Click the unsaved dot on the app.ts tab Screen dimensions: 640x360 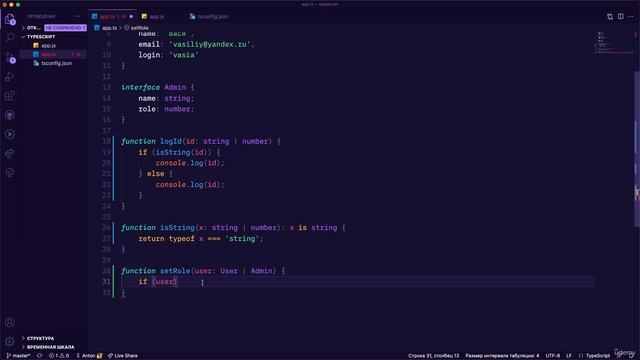click(x=131, y=17)
